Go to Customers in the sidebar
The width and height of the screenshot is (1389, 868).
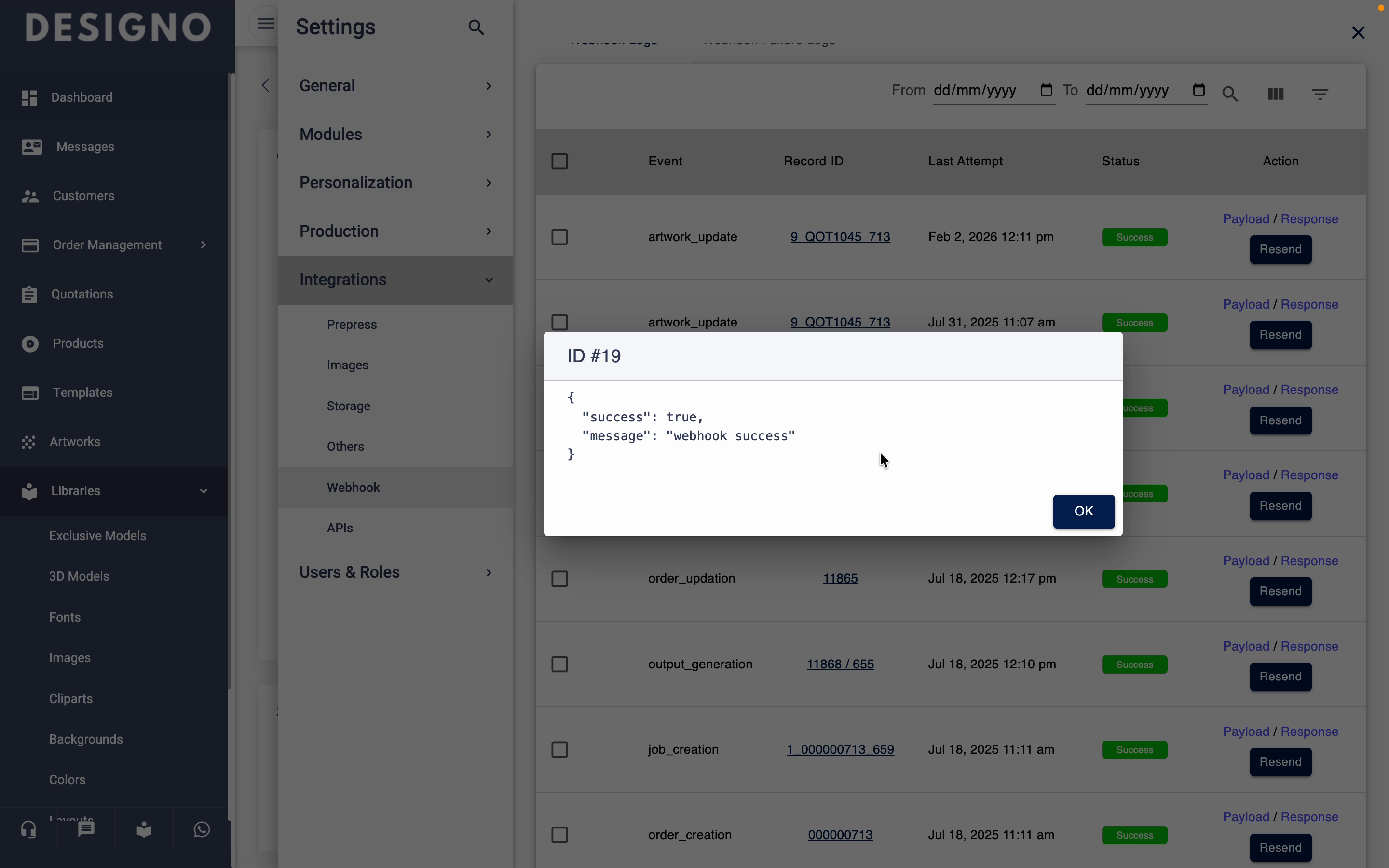[83, 196]
